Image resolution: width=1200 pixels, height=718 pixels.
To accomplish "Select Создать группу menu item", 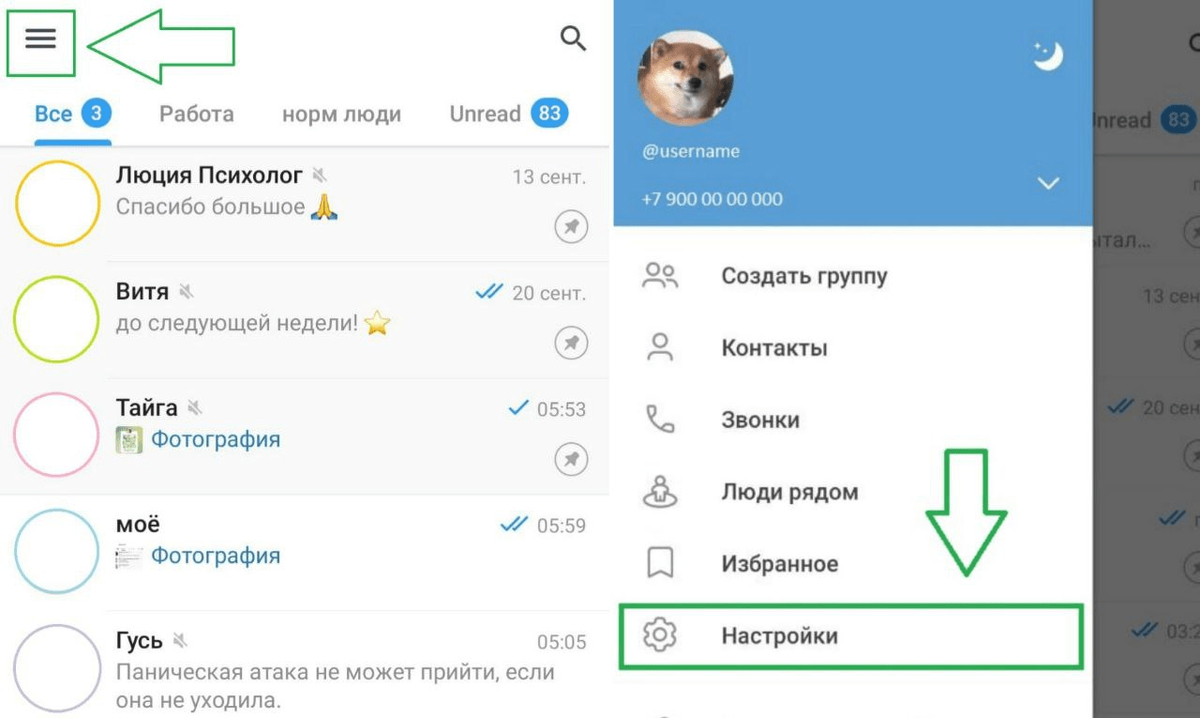I will [x=853, y=276].
